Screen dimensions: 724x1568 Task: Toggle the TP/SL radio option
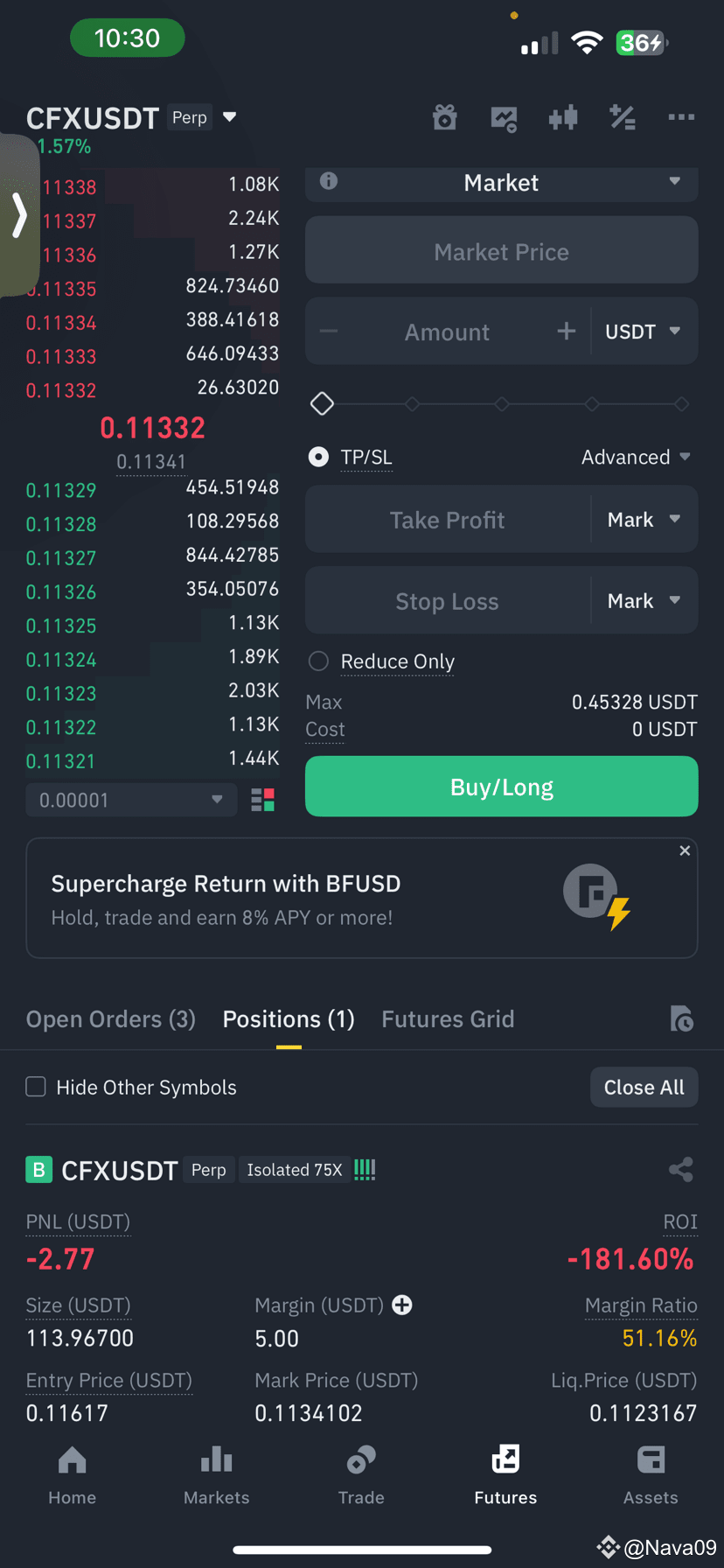319,457
